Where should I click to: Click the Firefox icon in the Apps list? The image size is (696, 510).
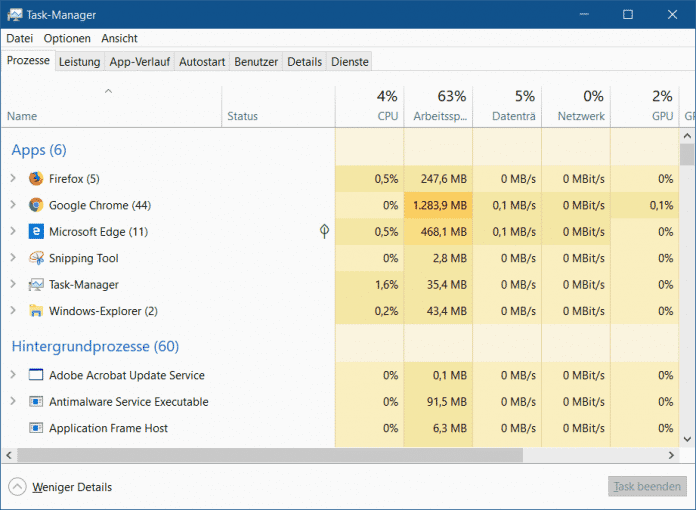(36, 179)
